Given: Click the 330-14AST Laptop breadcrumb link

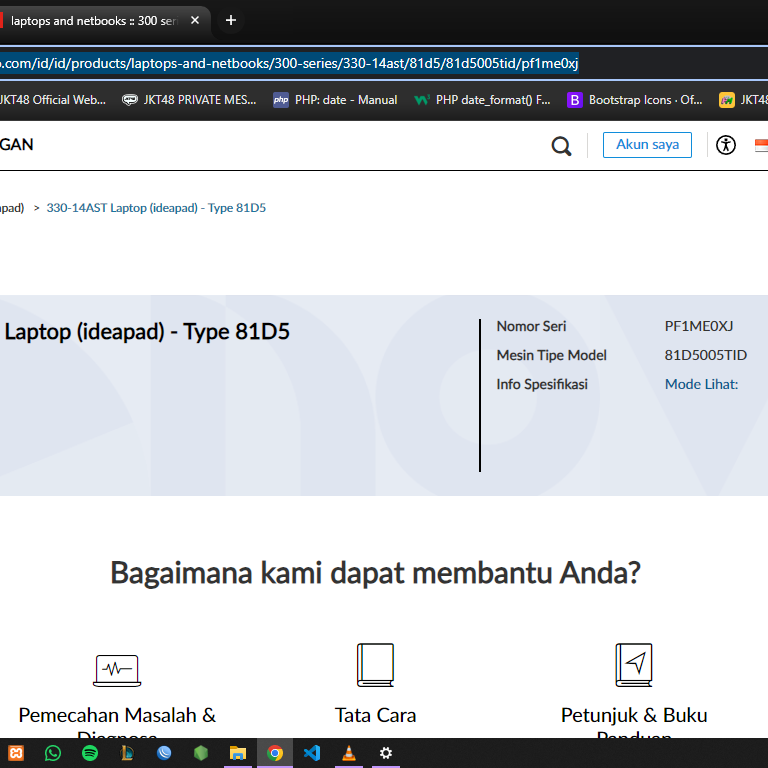Looking at the screenshot, I should pos(156,208).
